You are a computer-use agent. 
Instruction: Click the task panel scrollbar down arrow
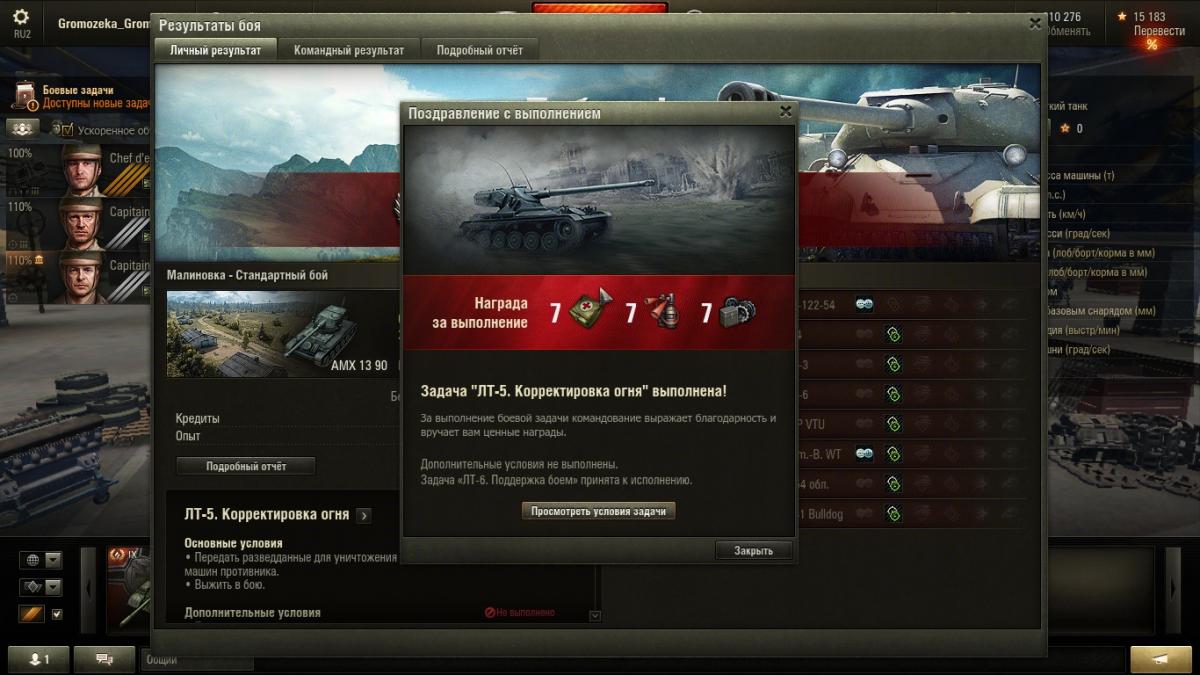click(x=596, y=616)
